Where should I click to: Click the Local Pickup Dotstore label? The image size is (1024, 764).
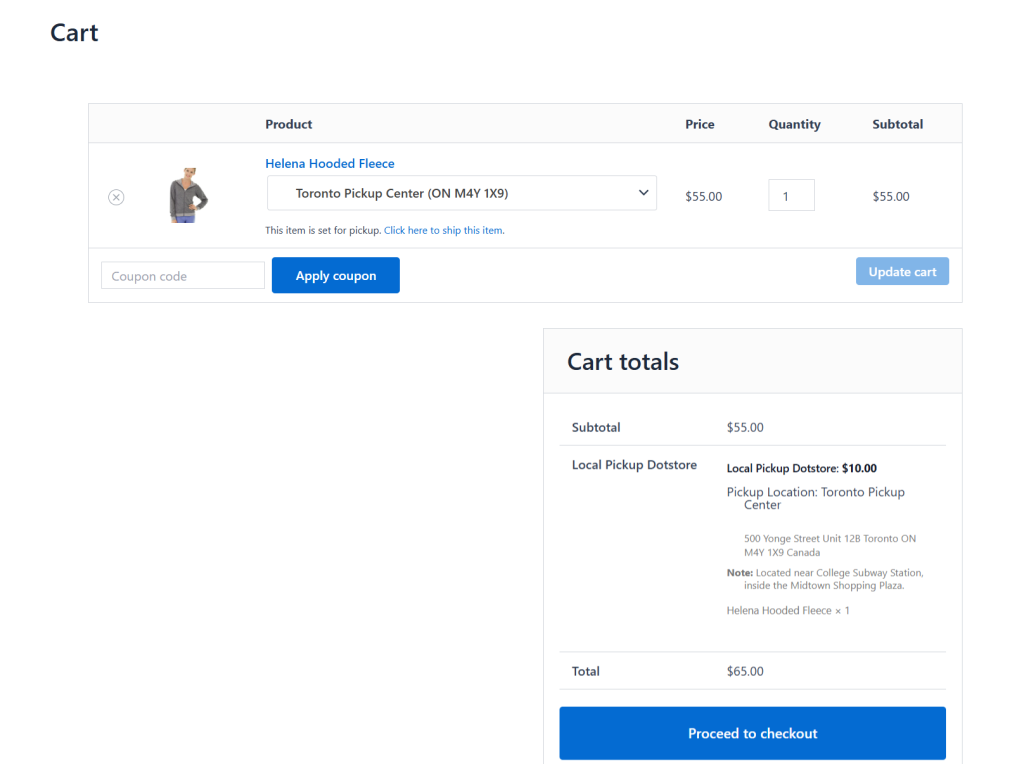coord(635,465)
